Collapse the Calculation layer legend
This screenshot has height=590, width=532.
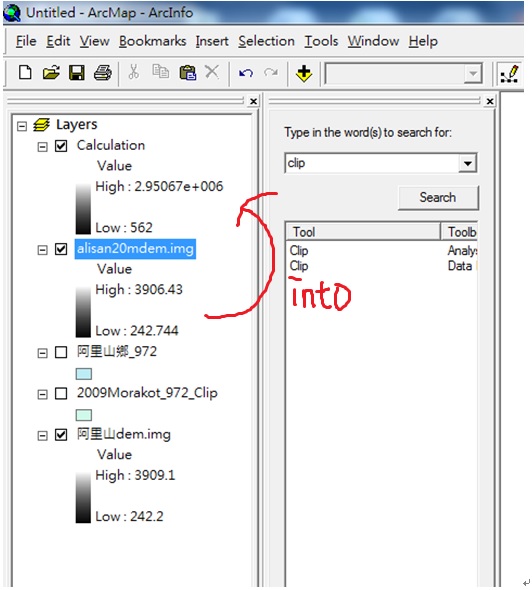click(43, 146)
